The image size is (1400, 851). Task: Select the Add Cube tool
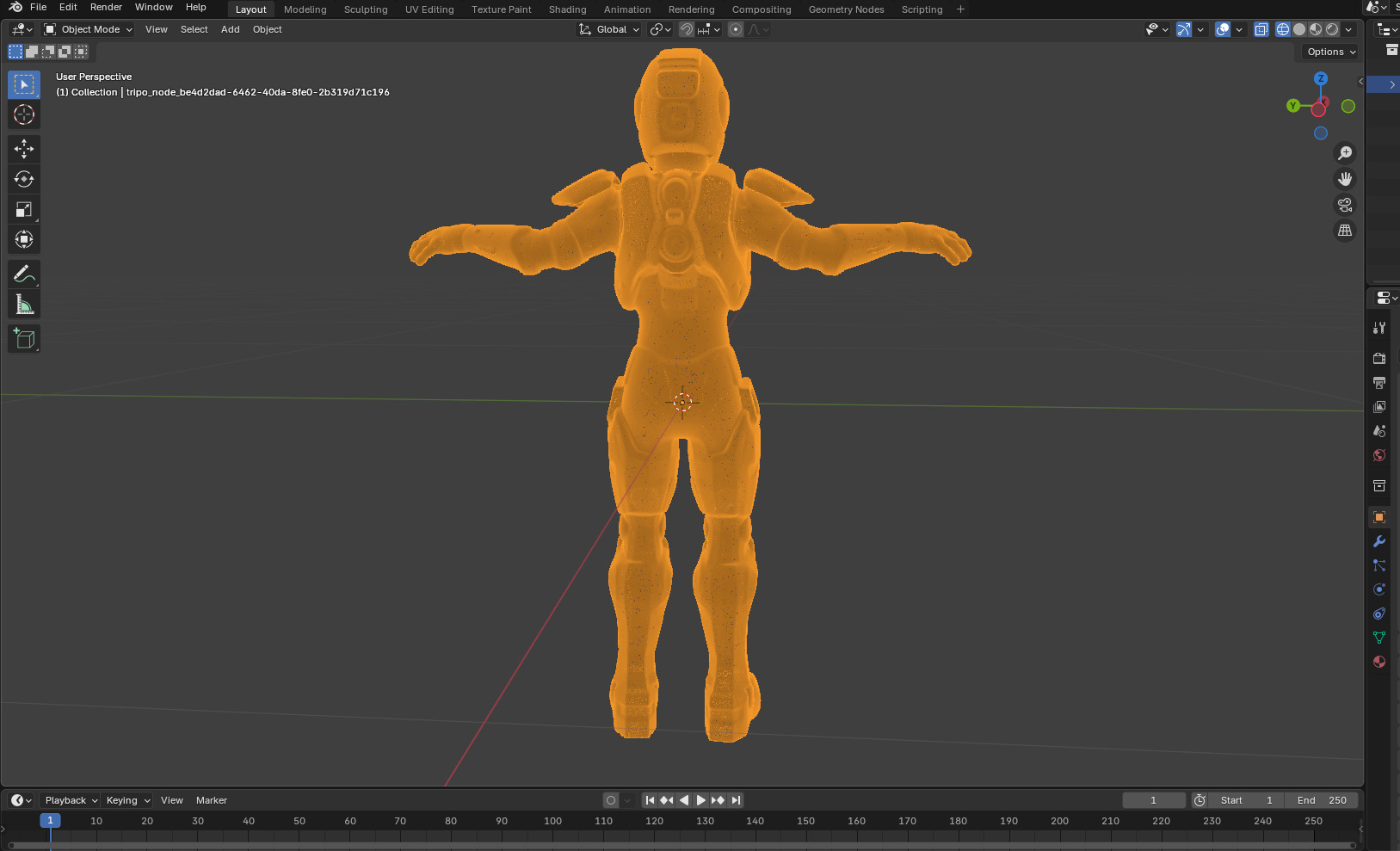coord(24,339)
